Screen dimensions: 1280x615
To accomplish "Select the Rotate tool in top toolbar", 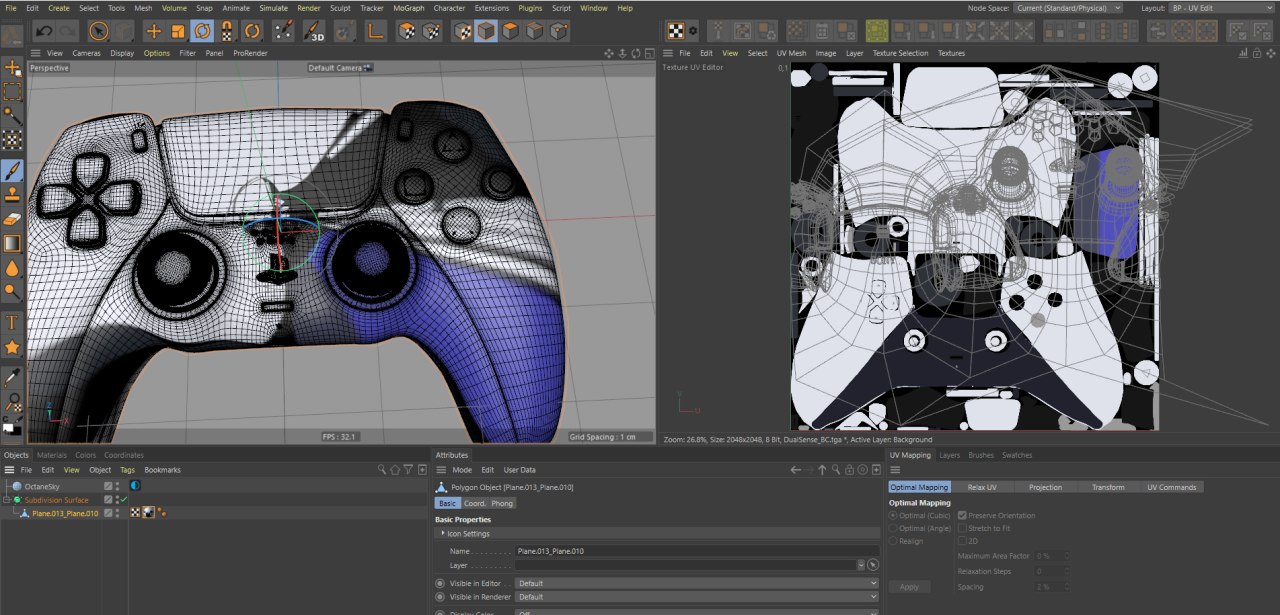I will (x=202, y=32).
